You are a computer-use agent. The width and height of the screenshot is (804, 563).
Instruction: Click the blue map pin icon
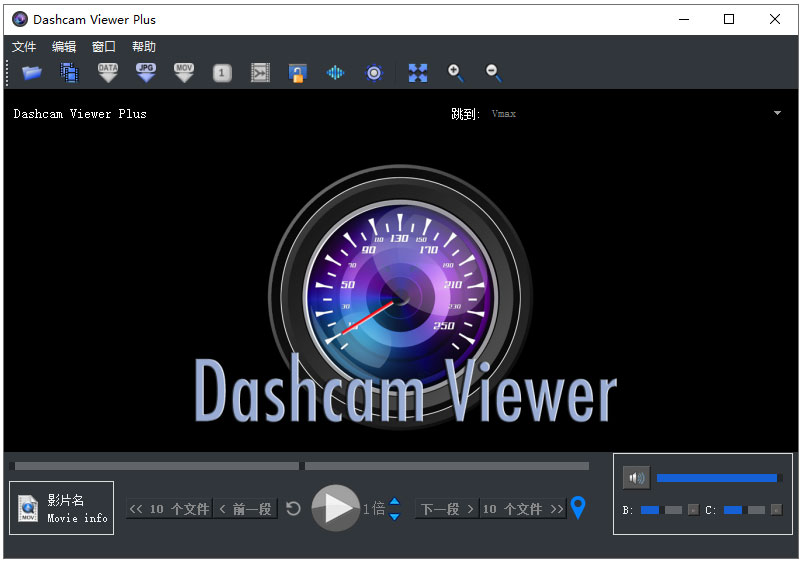tap(578, 508)
